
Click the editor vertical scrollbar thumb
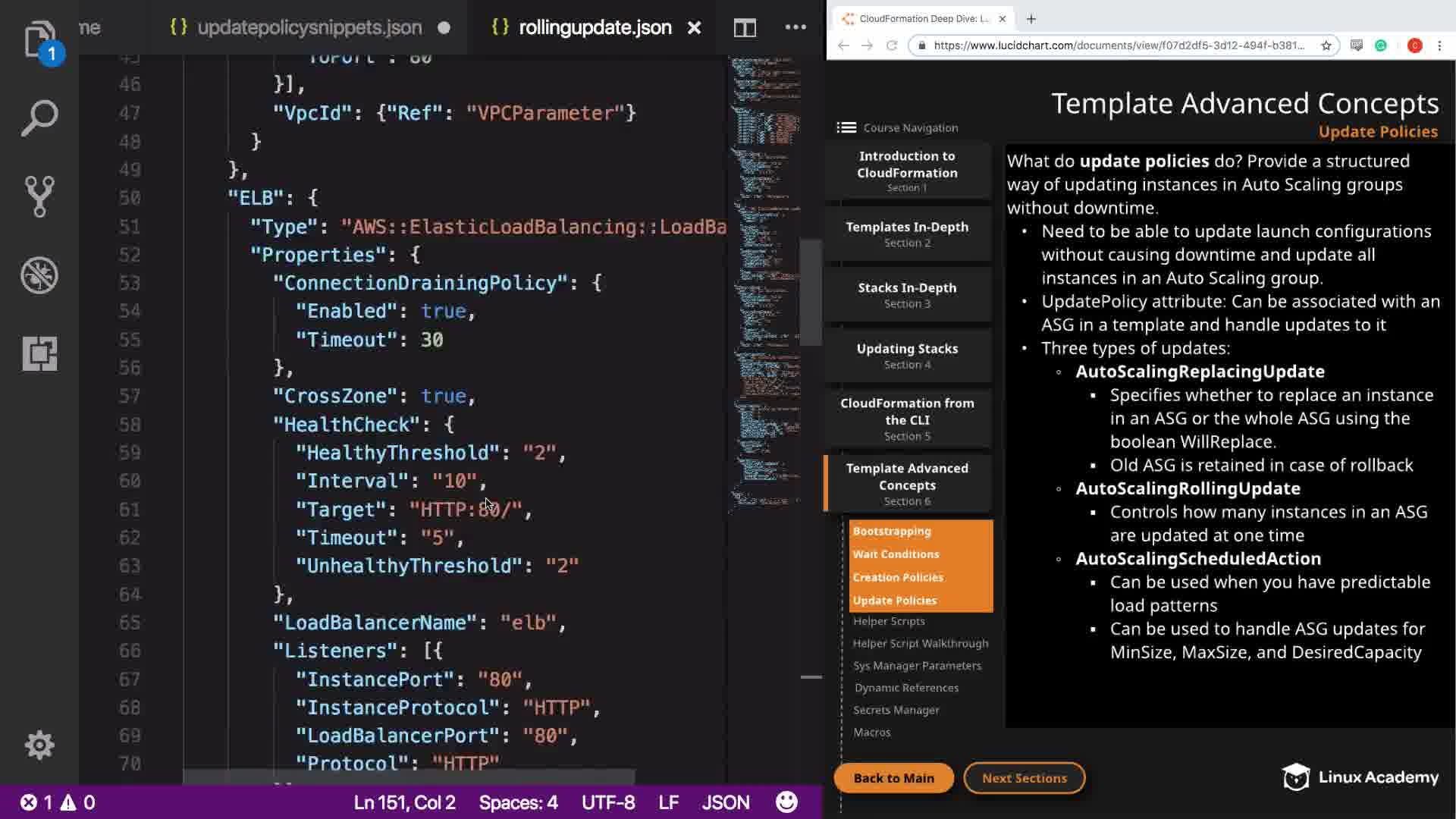(811, 292)
